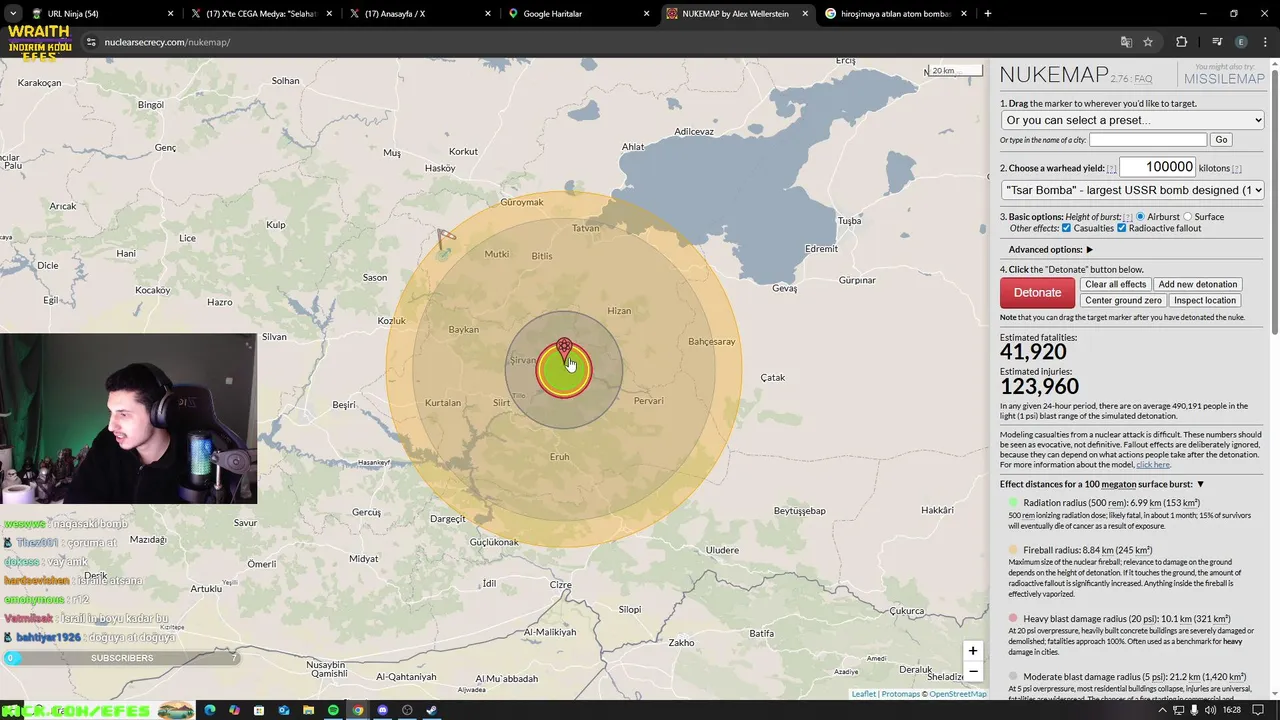
Task: Open the Tsar Bomba warhead preset dropdown
Action: click(x=1132, y=190)
